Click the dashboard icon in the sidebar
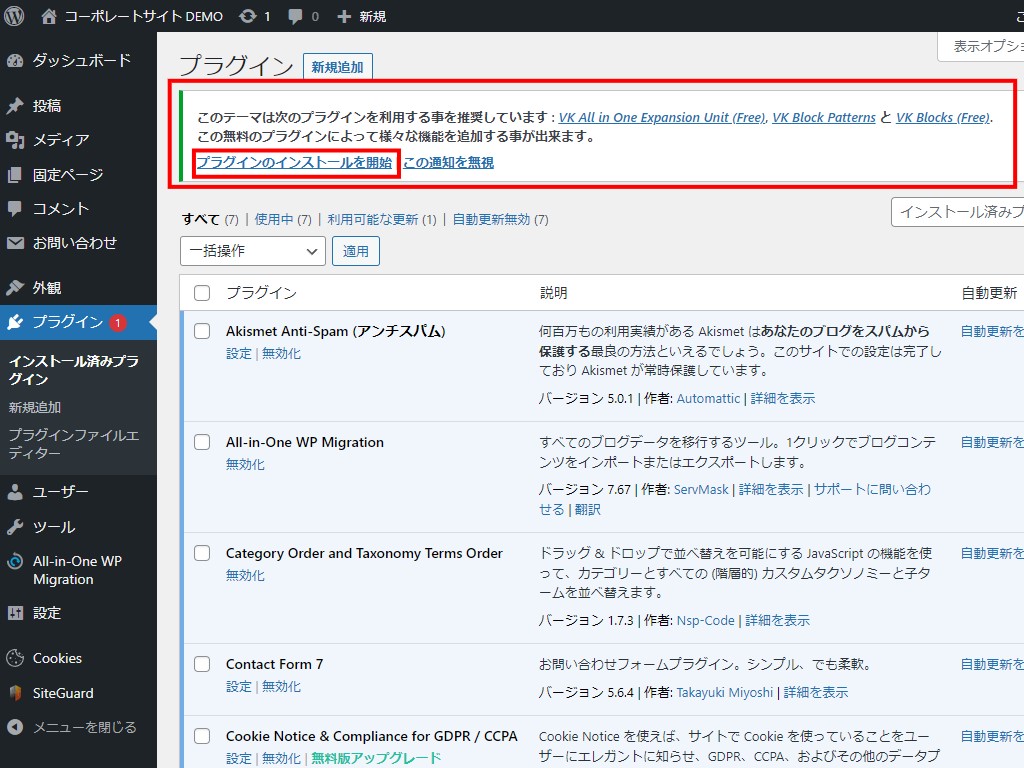This screenshot has width=1024, height=768. (x=15, y=61)
